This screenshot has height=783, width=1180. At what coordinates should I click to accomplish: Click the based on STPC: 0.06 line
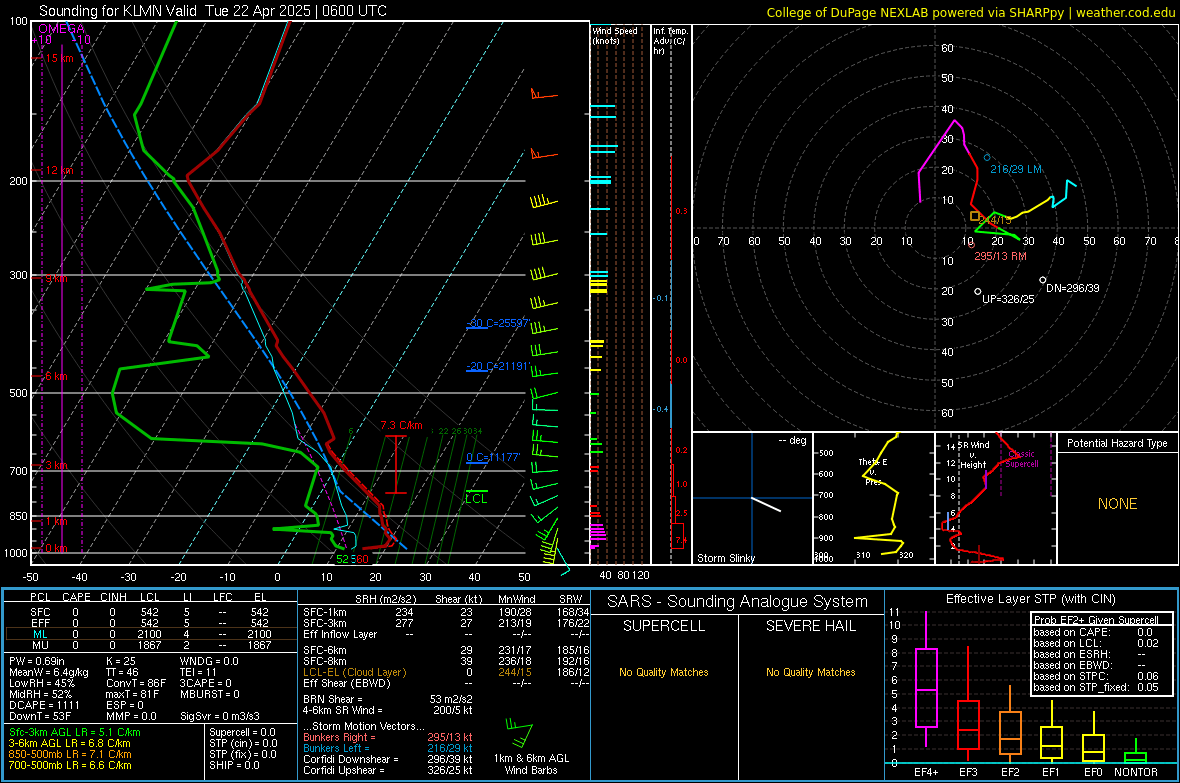point(1096,676)
